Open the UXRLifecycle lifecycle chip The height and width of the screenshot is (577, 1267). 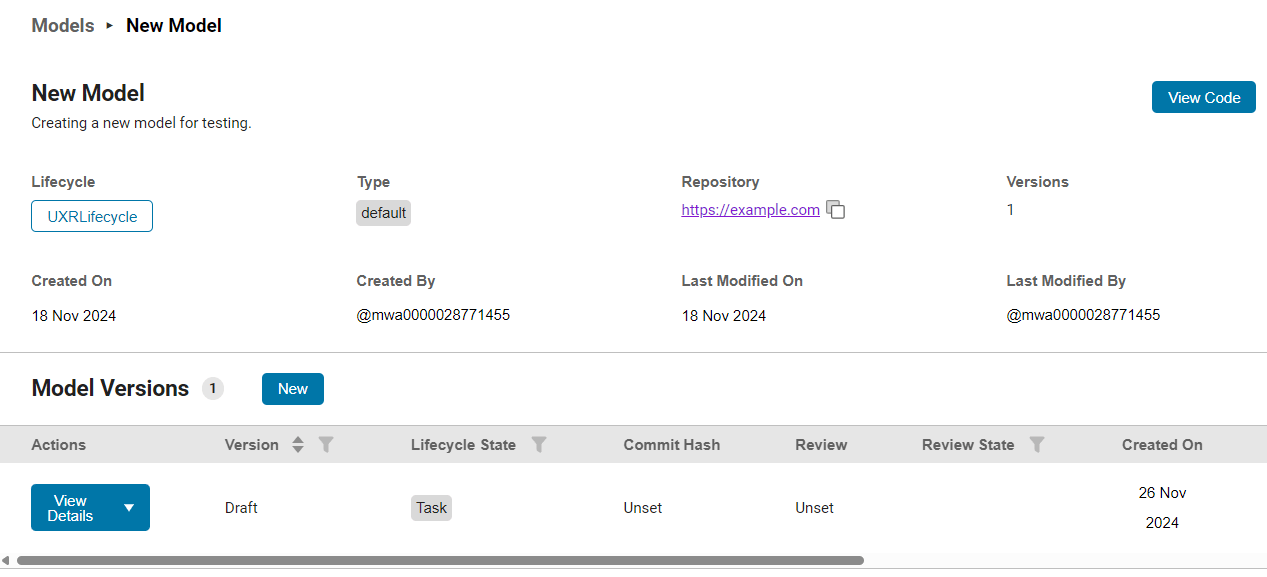(92, 216)
